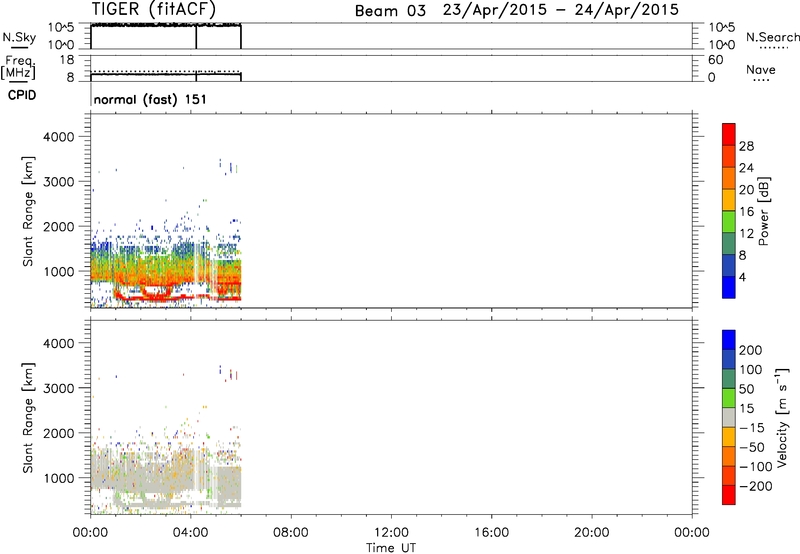
Task: Click the 20:00 time tick label
Action: point(592,533)
